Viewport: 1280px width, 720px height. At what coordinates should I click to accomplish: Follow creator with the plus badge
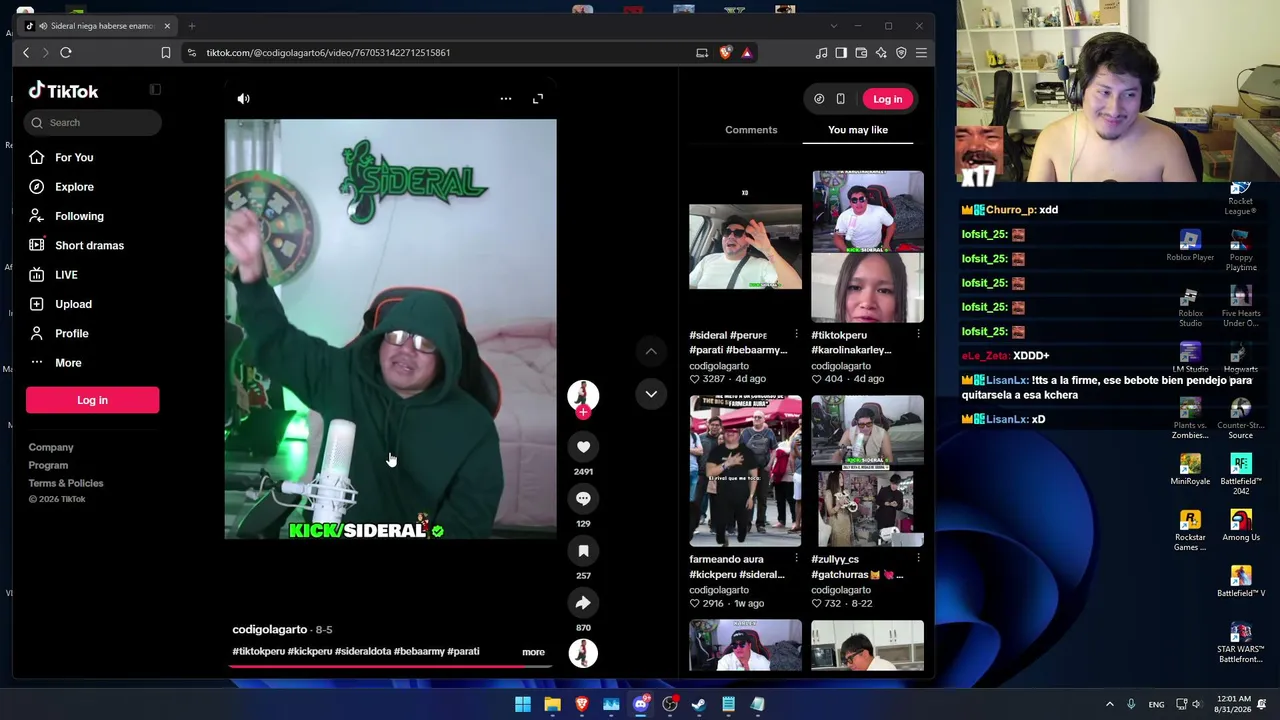(x=583, y=411)
